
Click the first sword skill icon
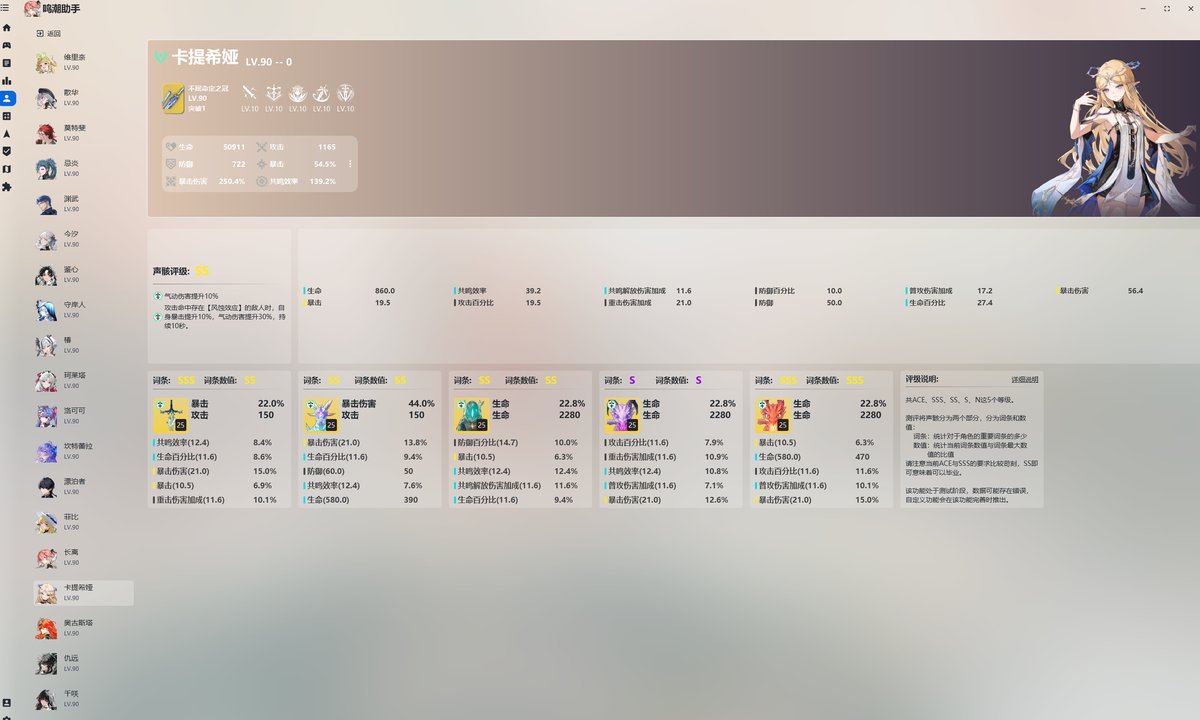click(x=249, y=92)
